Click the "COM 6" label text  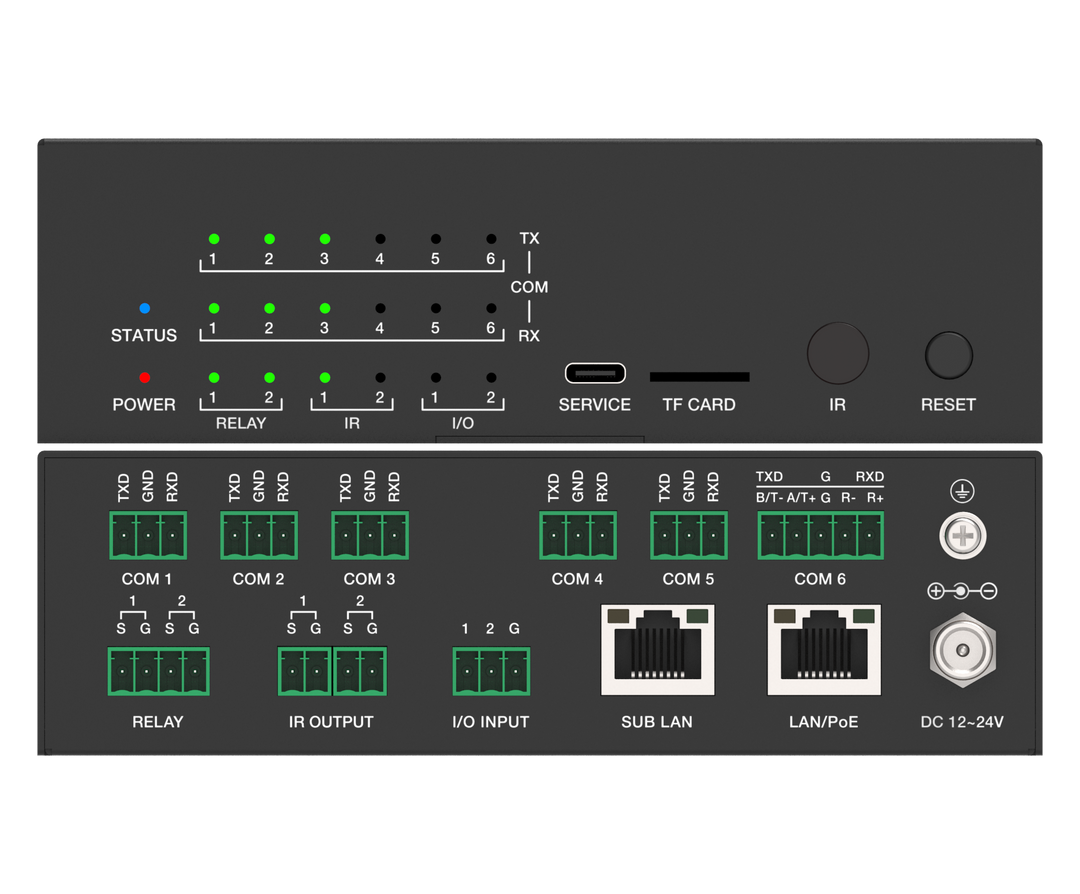point(820,579)
